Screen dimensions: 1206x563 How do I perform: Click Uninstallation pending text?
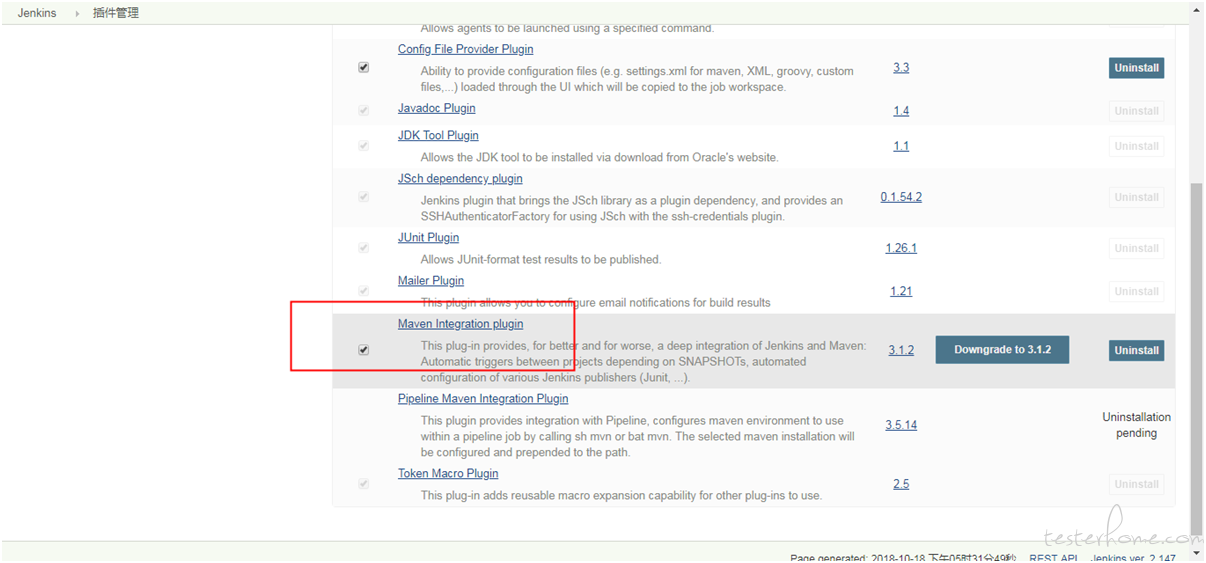[1136, 425]
